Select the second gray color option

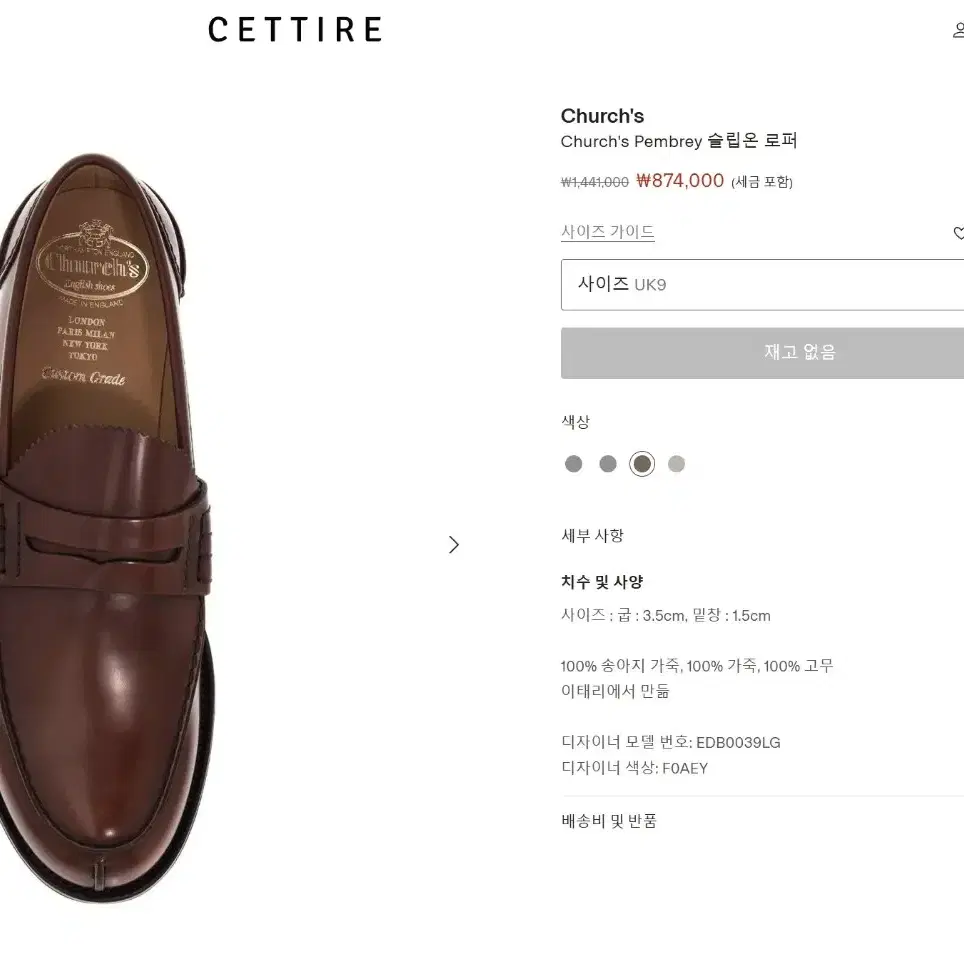608,464
